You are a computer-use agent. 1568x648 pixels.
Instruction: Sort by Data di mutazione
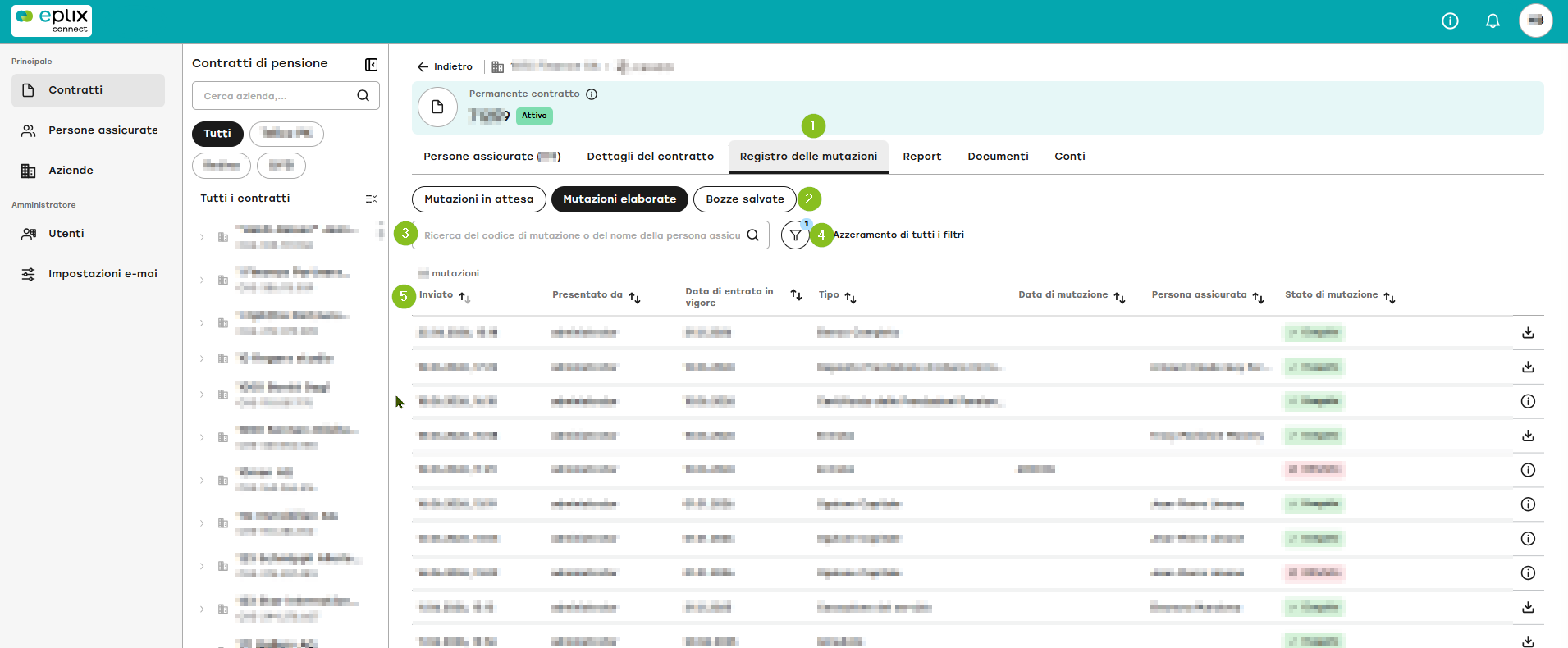coord(1119,298)
